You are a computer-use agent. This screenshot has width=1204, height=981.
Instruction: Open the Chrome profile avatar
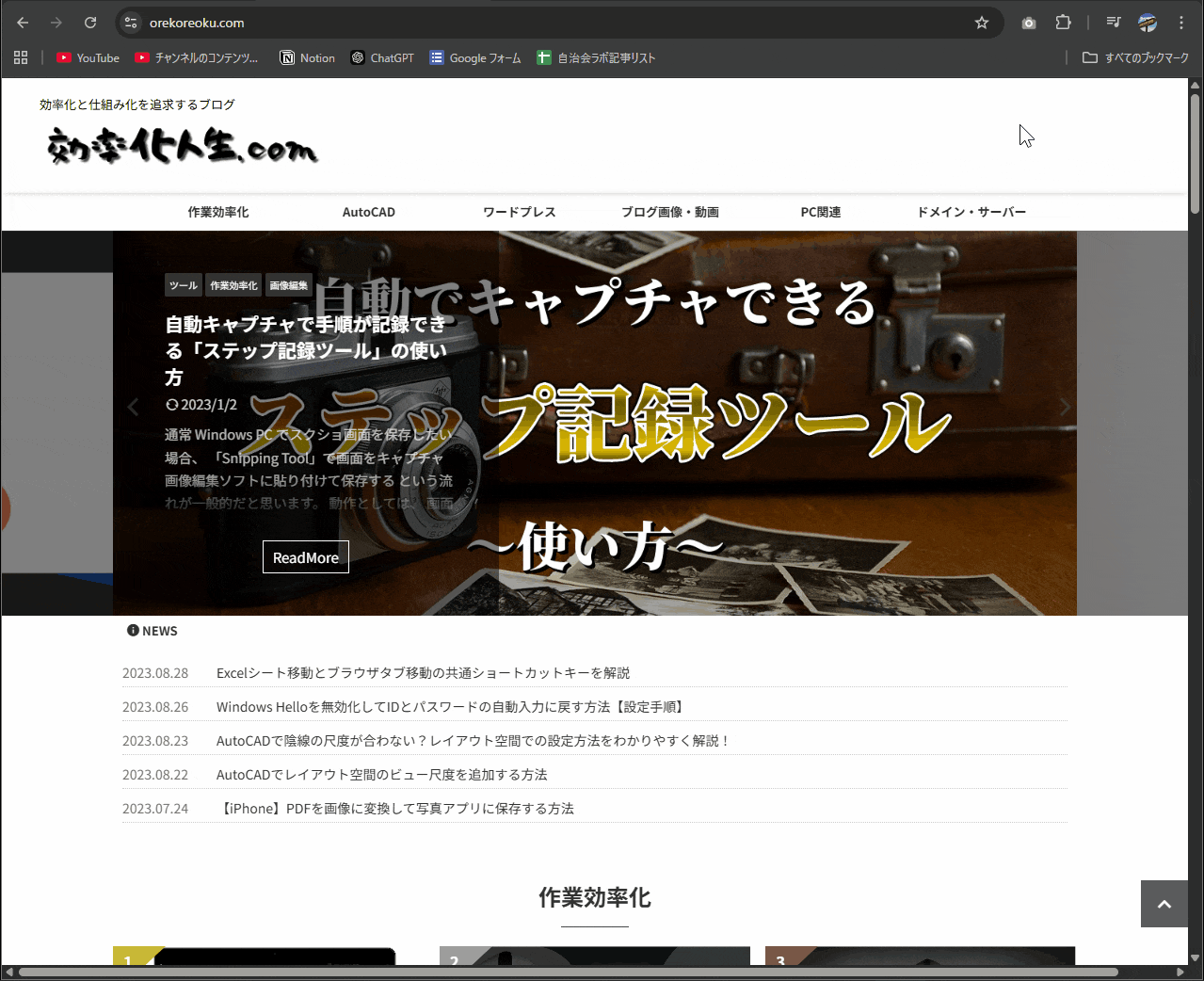pyautogui.click(x=1147, y=23)
